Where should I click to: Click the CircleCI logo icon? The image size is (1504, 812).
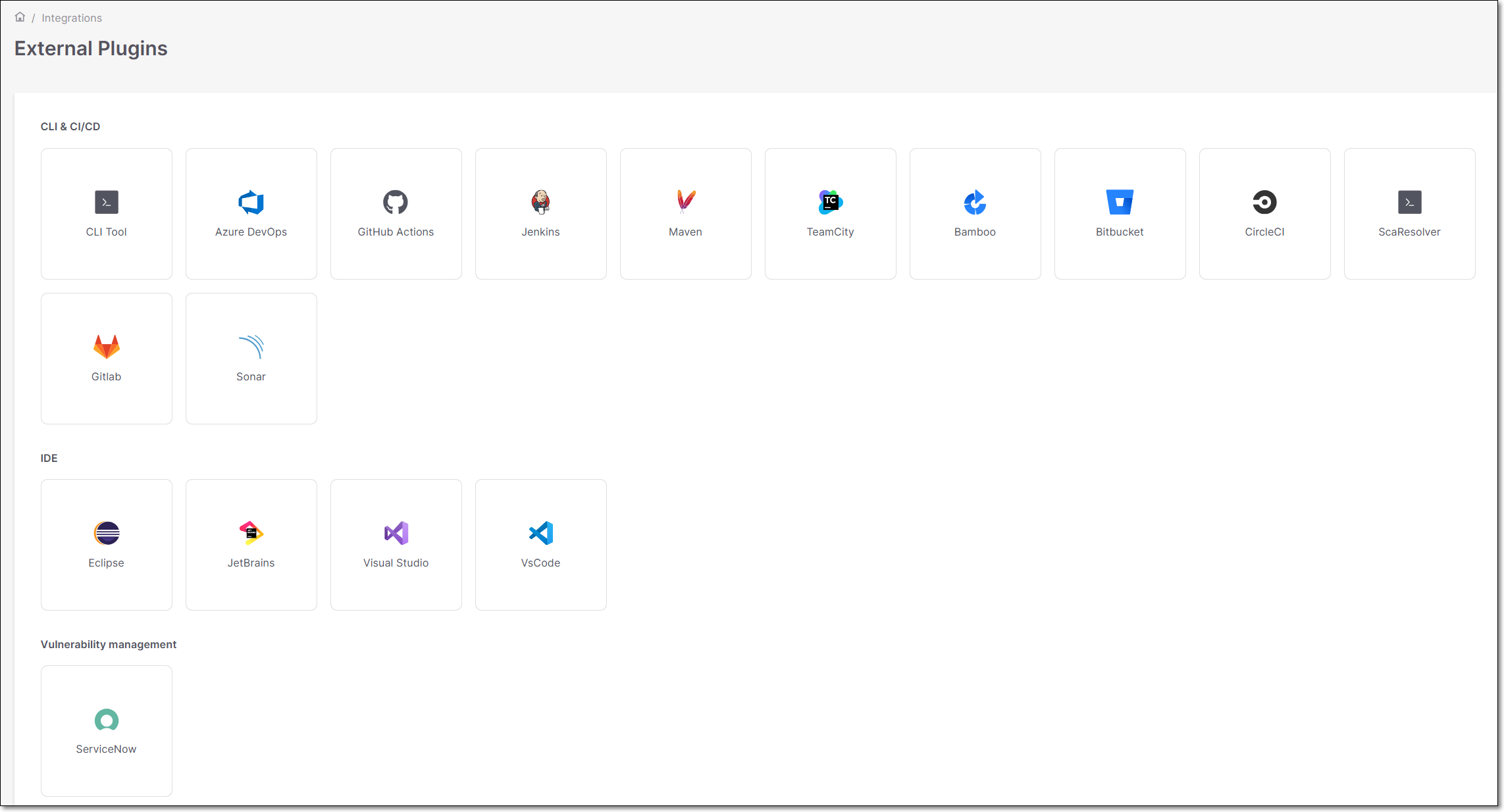(x=1264, y=202)
